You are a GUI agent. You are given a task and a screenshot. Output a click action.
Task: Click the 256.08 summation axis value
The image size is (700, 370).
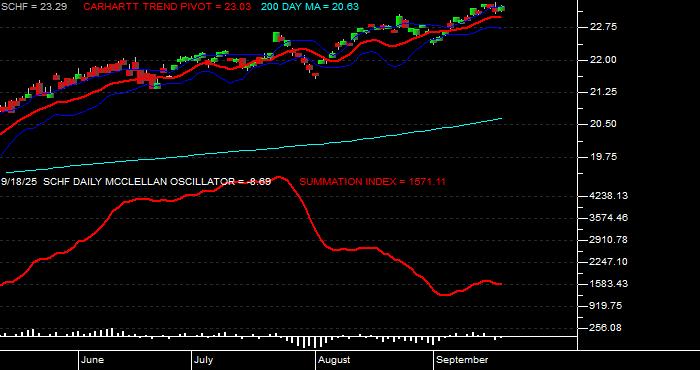click(604, 328)
